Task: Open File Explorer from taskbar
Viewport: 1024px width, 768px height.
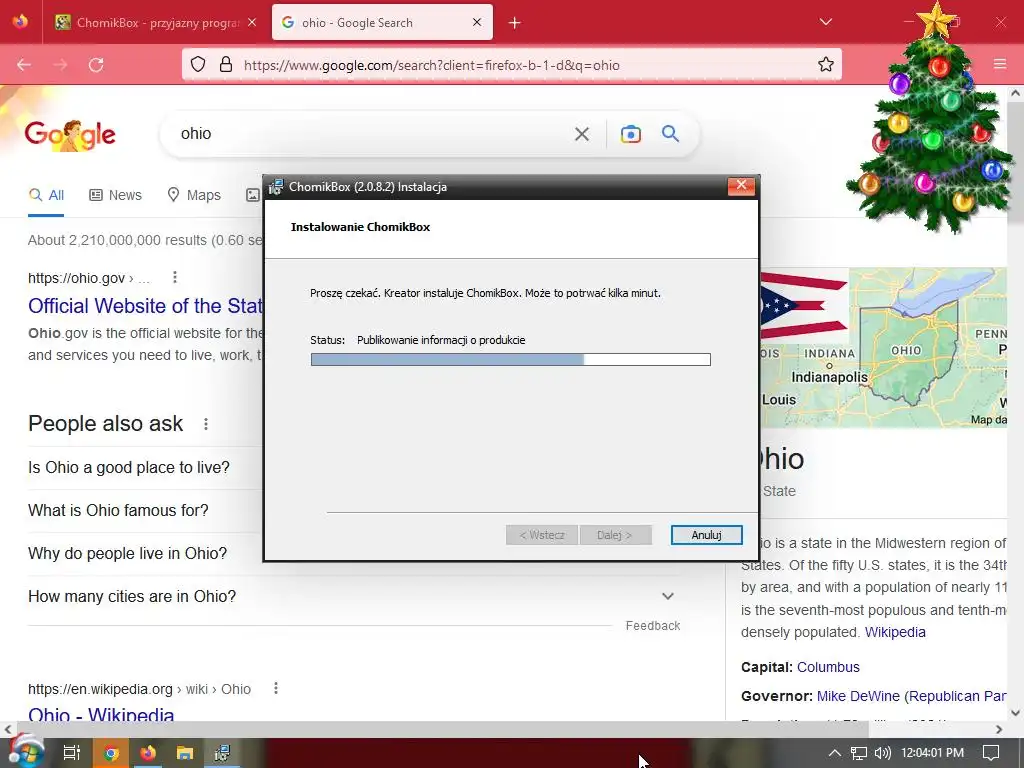Action: 185,753
